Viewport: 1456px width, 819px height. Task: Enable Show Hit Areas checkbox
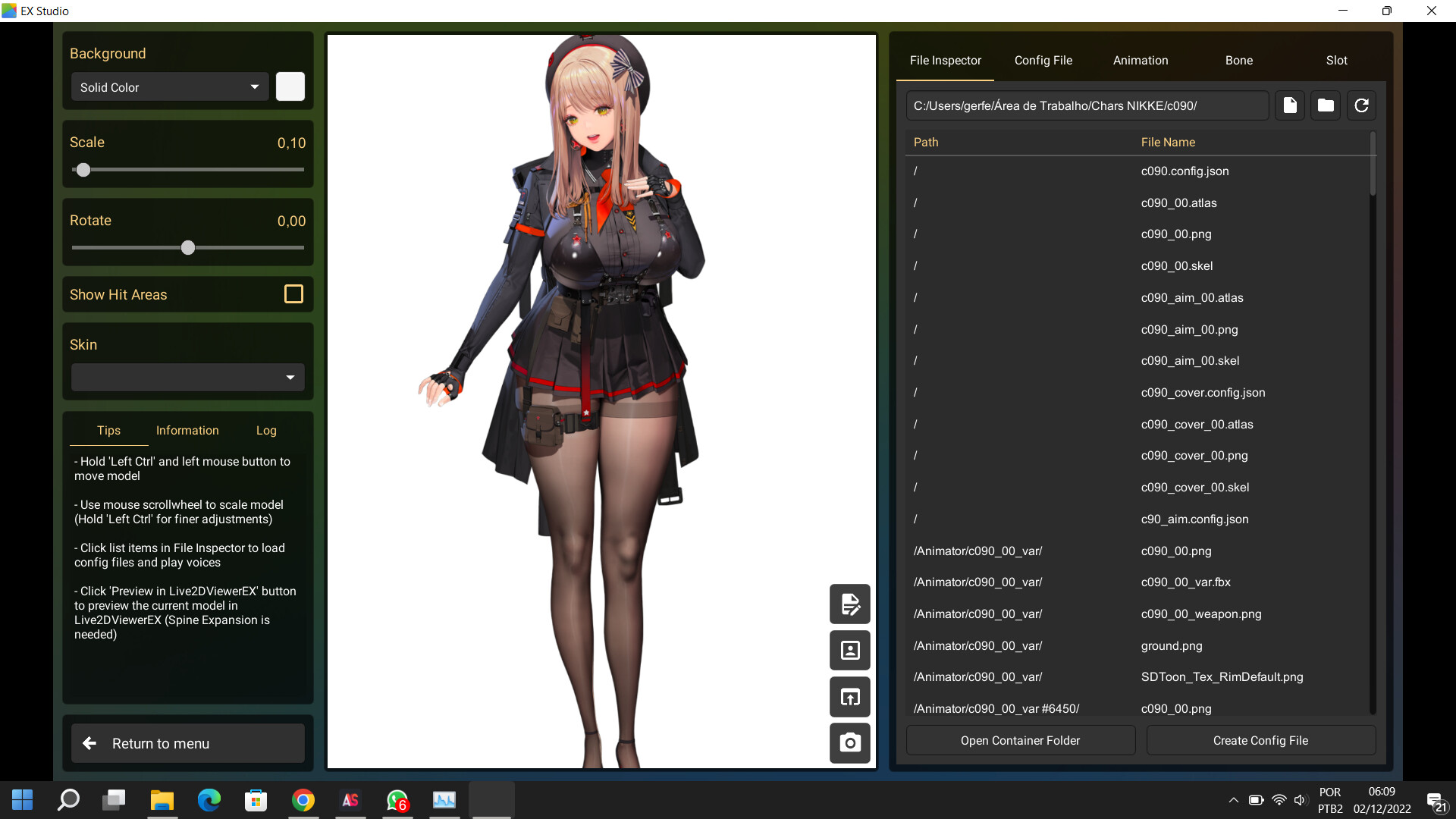click(x=293, y=294)
